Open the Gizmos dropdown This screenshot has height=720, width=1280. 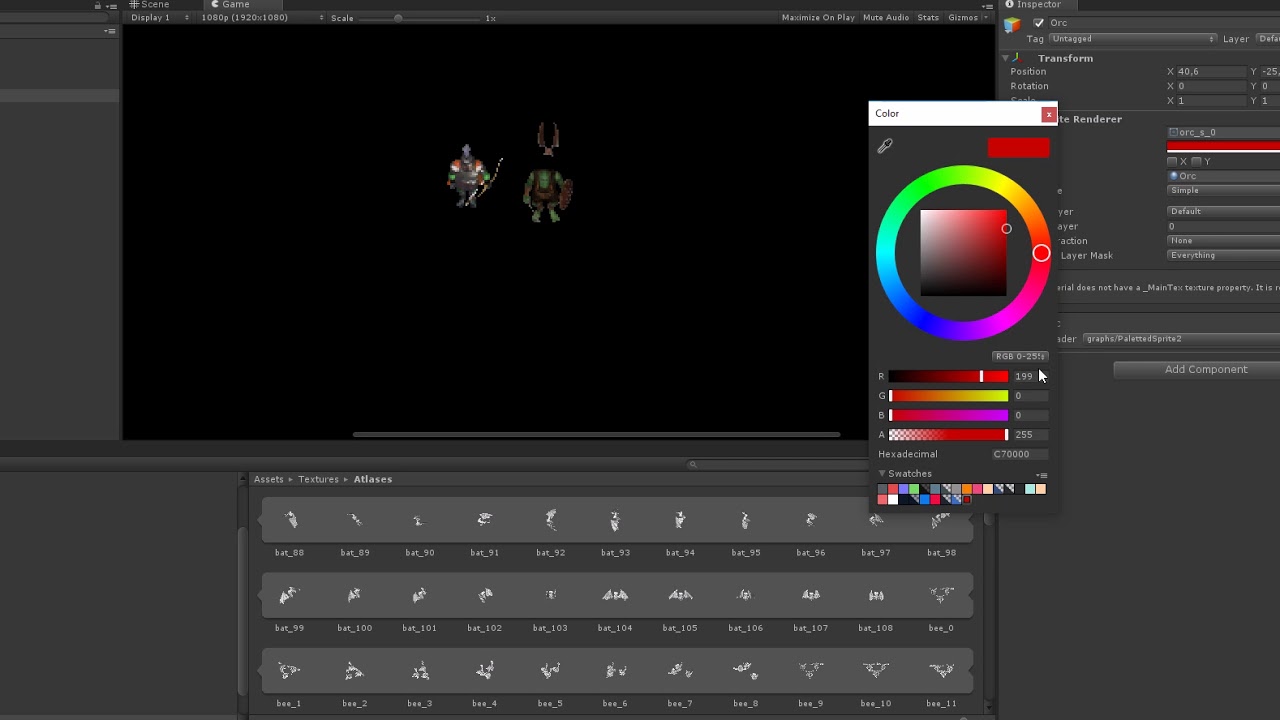[x=967, y=18]
